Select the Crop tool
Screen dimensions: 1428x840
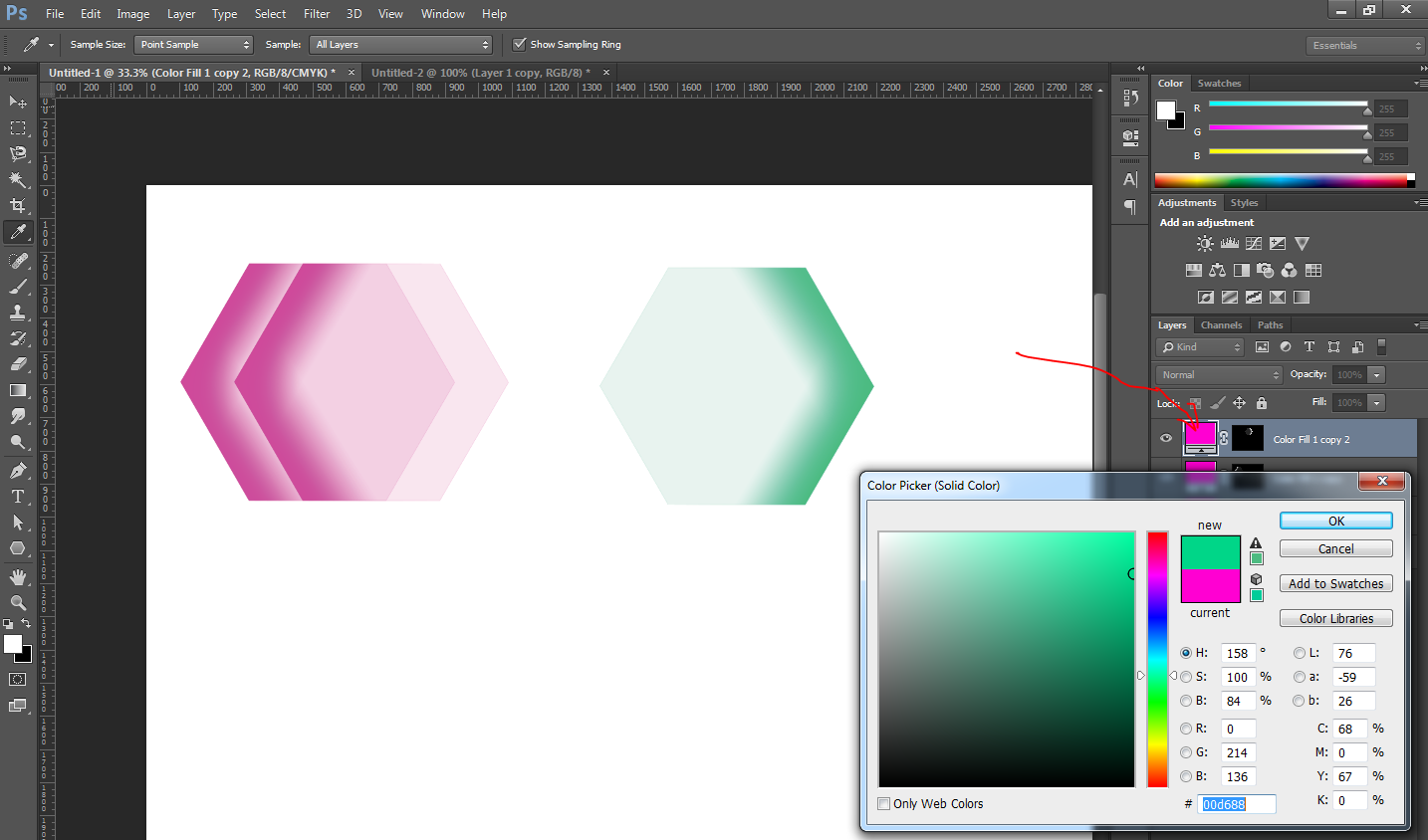(18, 205)
